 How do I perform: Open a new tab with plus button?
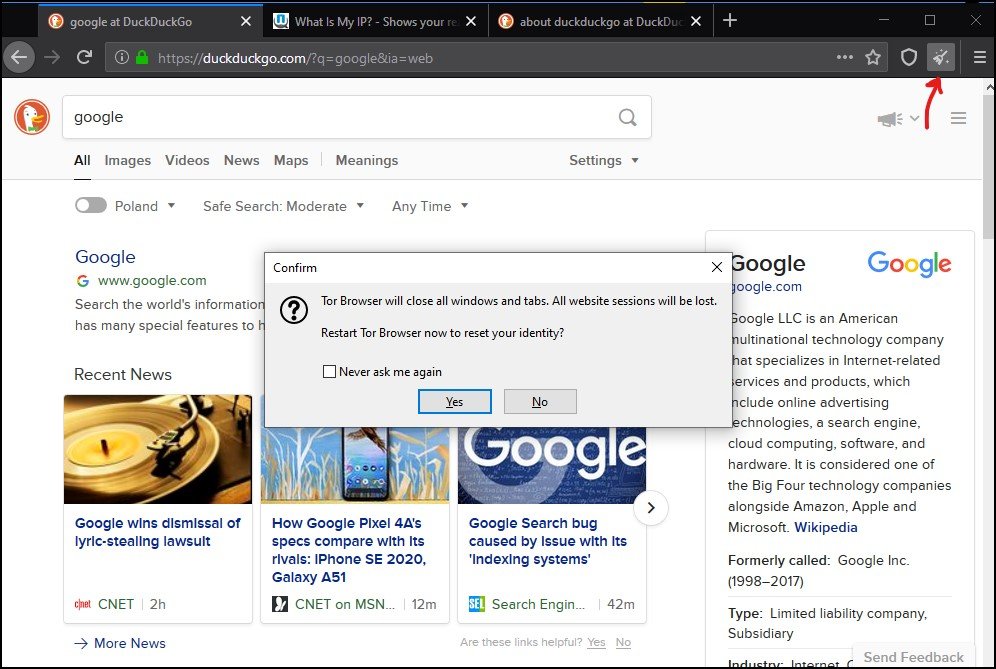tap(730, 20)
